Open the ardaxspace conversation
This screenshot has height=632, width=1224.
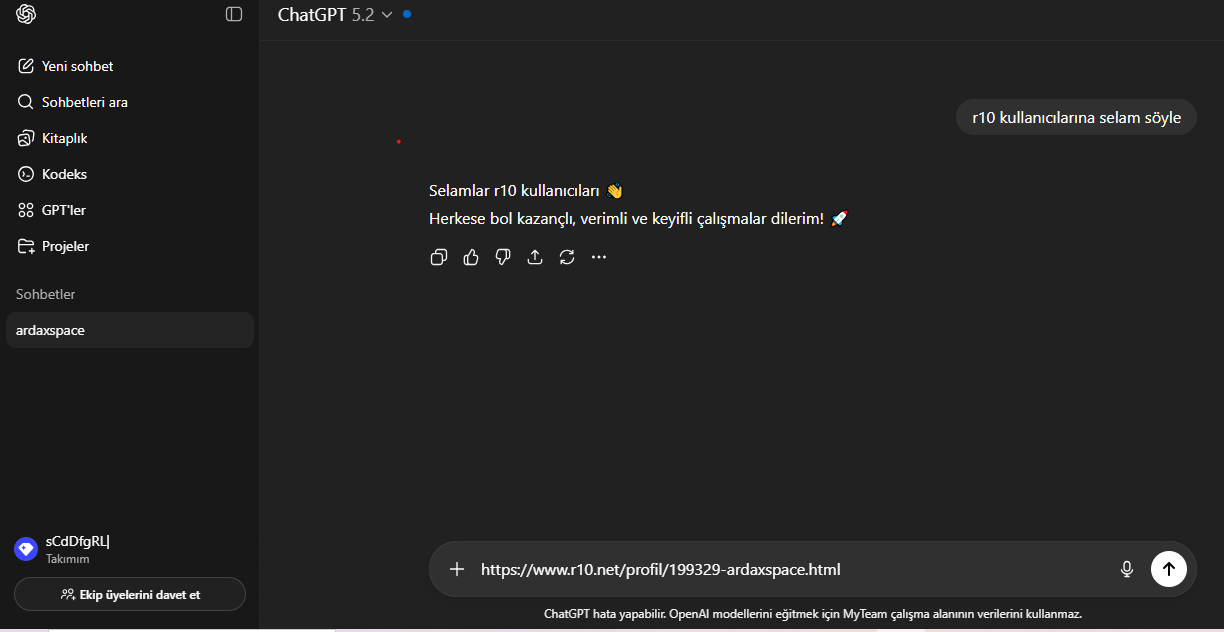(130, 330)
